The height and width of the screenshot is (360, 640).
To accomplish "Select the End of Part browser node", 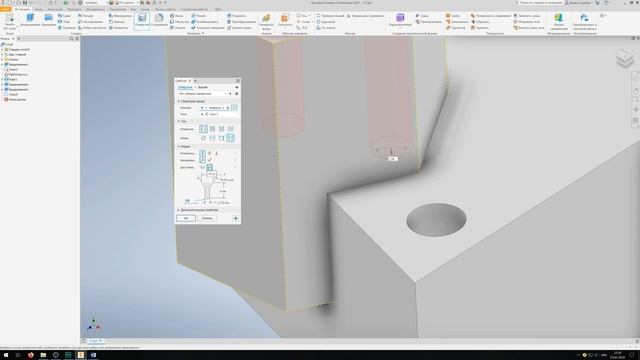I will point(15,99).
